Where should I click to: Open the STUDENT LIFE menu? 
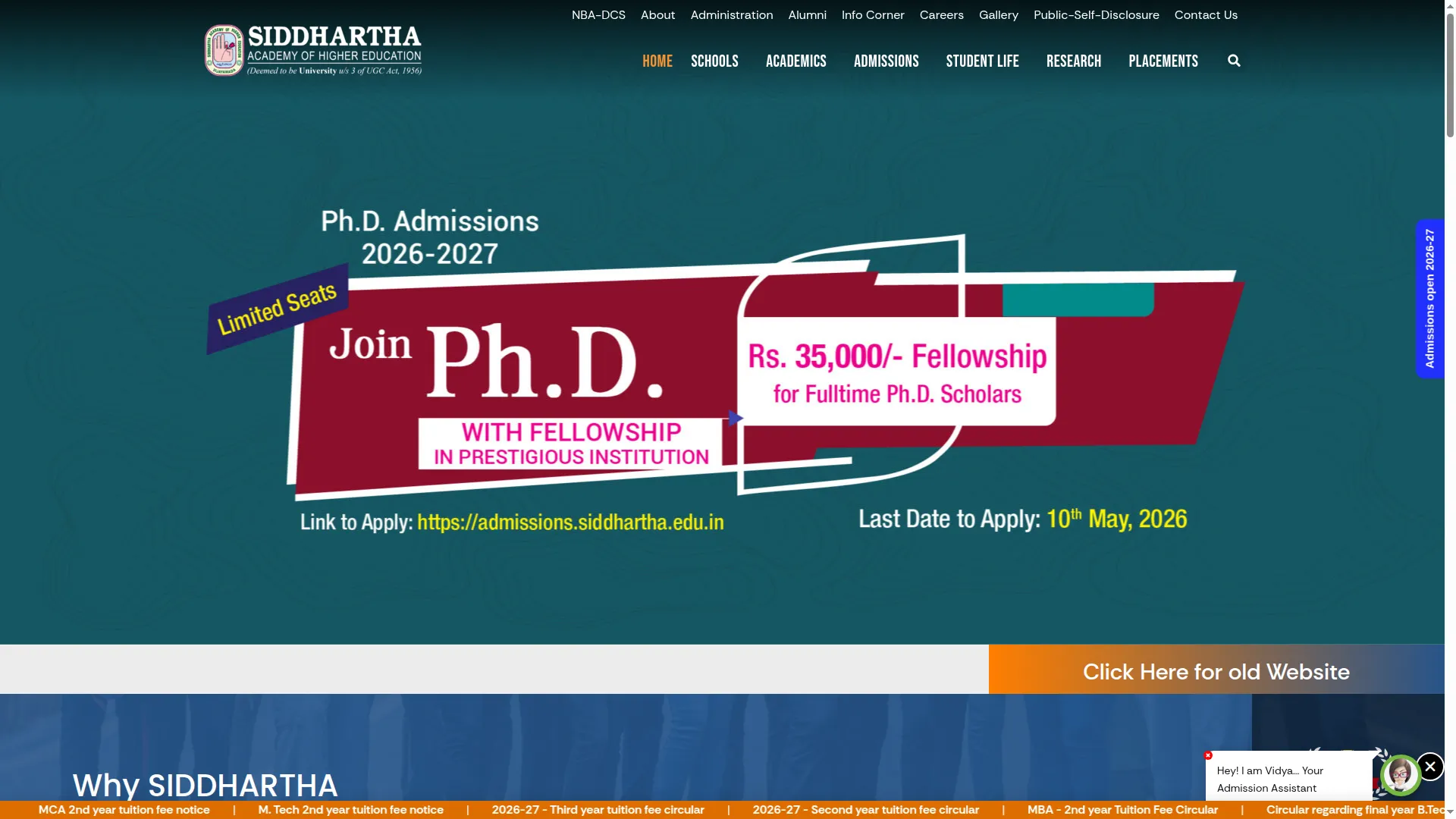click(982, 61)
